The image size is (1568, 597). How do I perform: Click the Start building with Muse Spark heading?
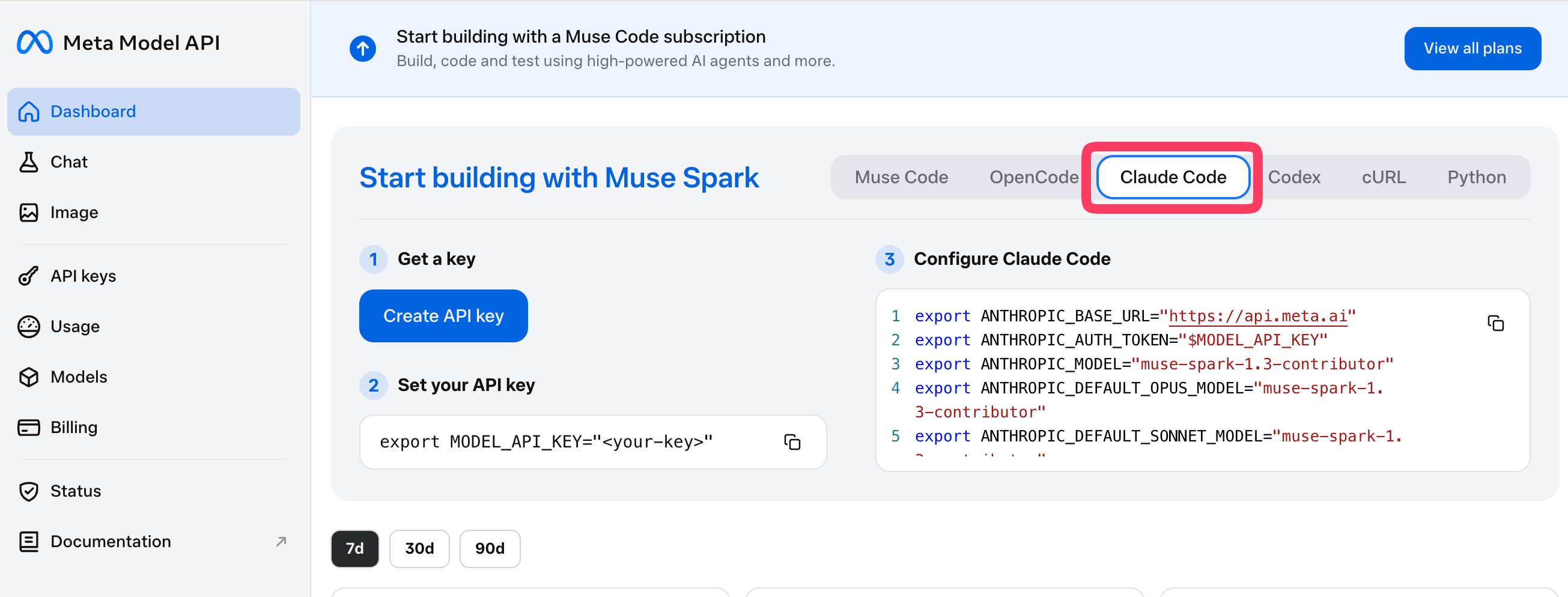click(x=558, y=178)
